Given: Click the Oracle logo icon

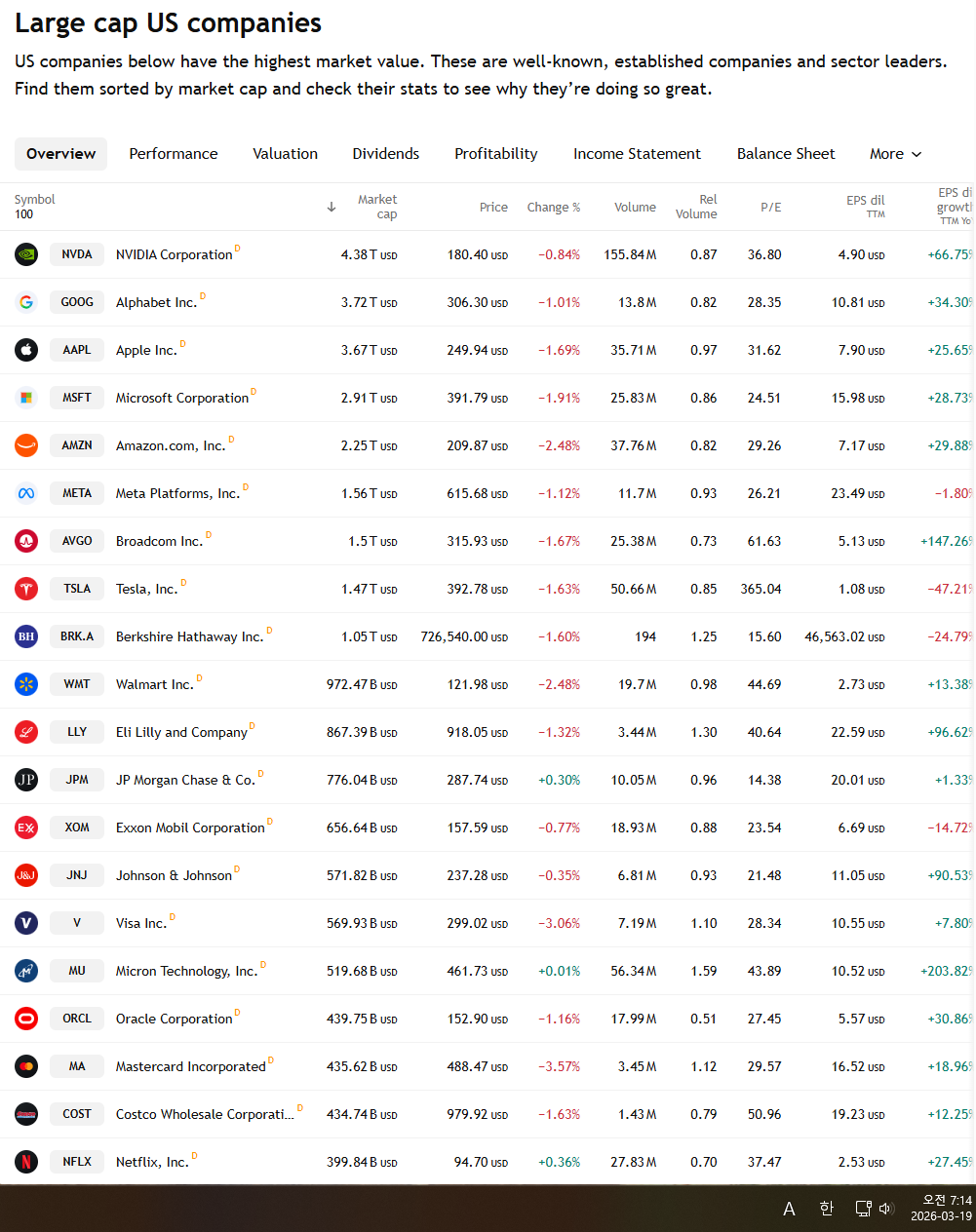Looking at the screenshot, I should tap(26, 1019).
